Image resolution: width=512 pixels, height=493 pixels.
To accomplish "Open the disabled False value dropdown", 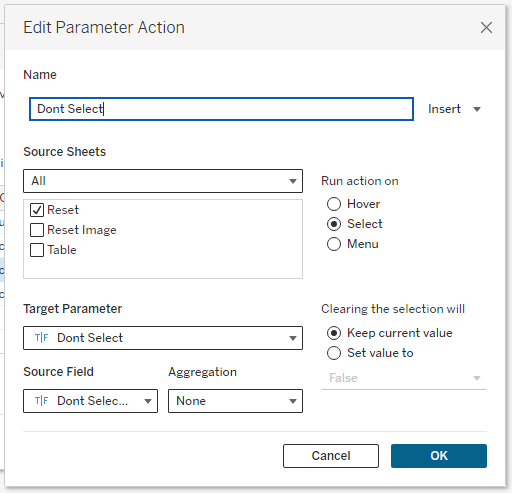I will coord(404,378).
